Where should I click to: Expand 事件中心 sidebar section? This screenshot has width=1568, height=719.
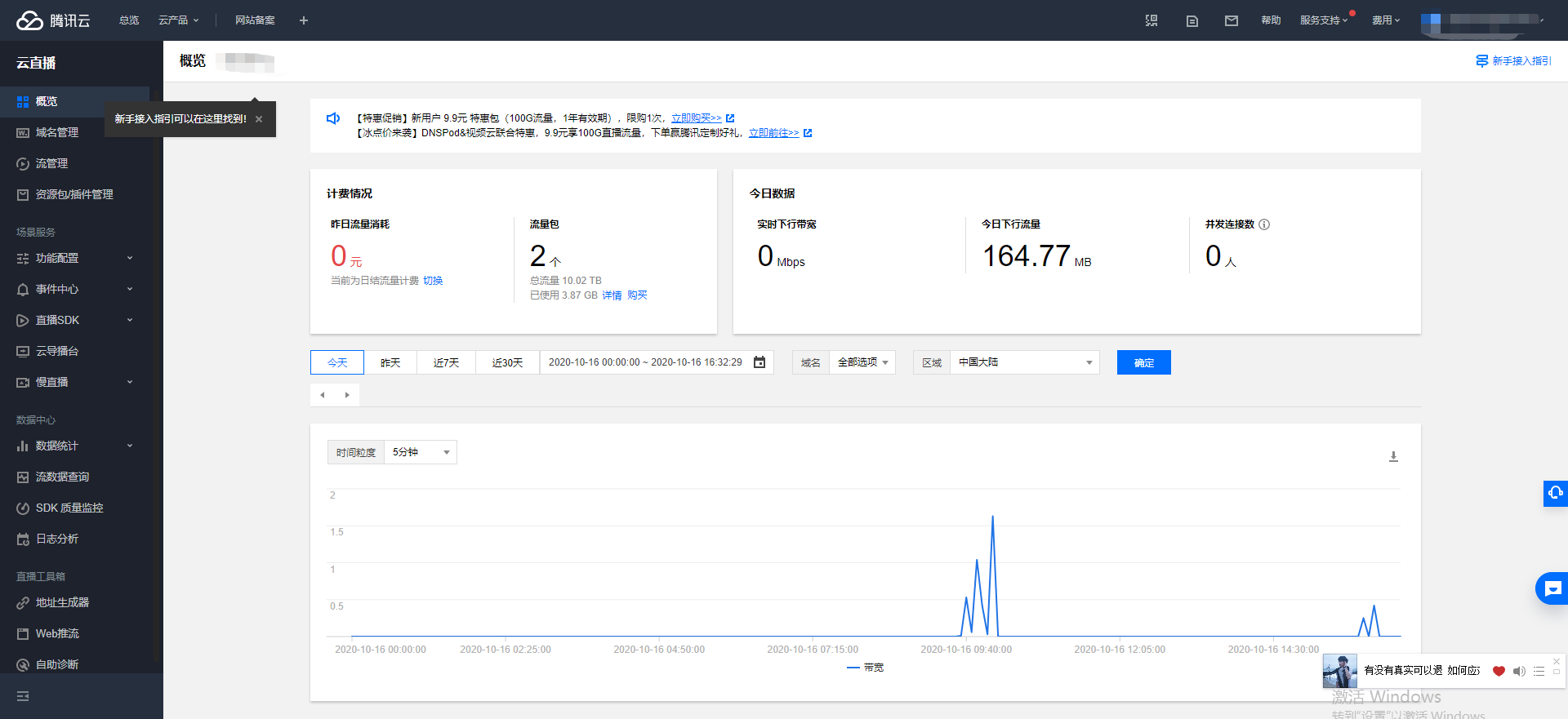point(75,289)
